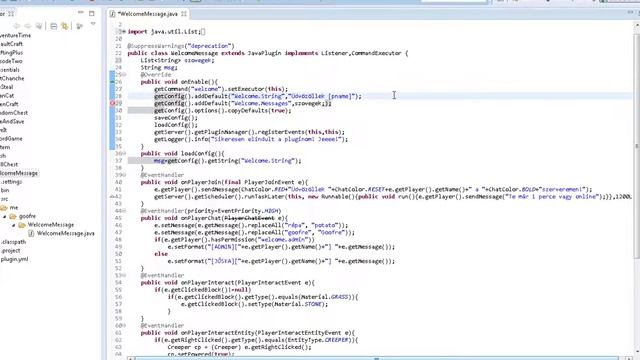Collapse the onPlayerJoin fold at line 39
Viewport: 640px width, 360px height.
pos(124,175)
